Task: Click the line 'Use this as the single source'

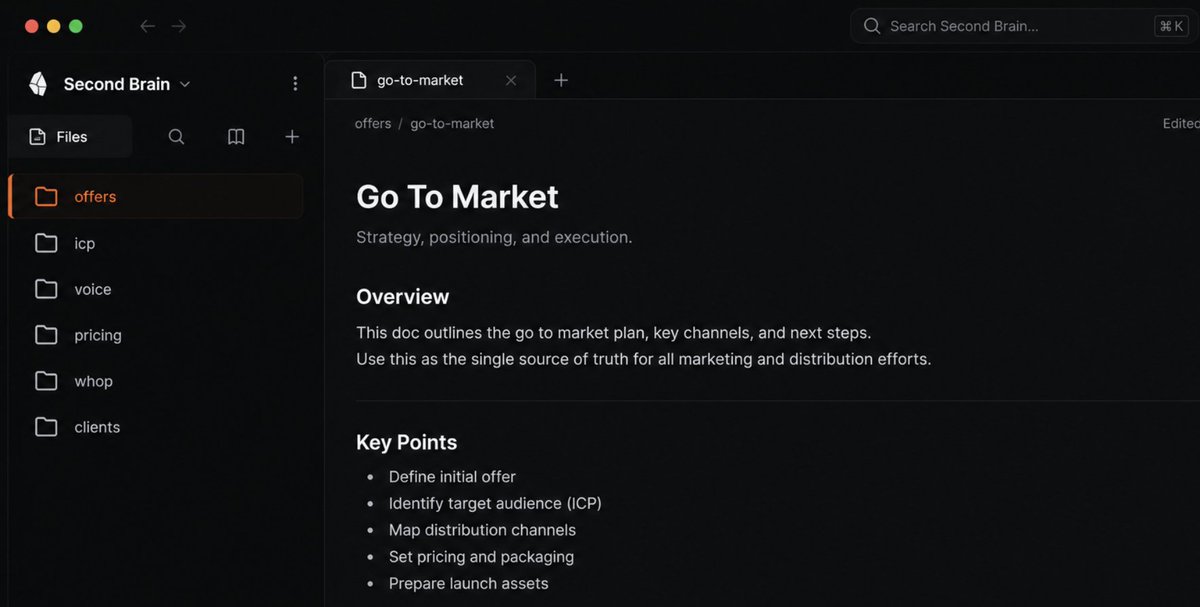Action: (643, 359)
